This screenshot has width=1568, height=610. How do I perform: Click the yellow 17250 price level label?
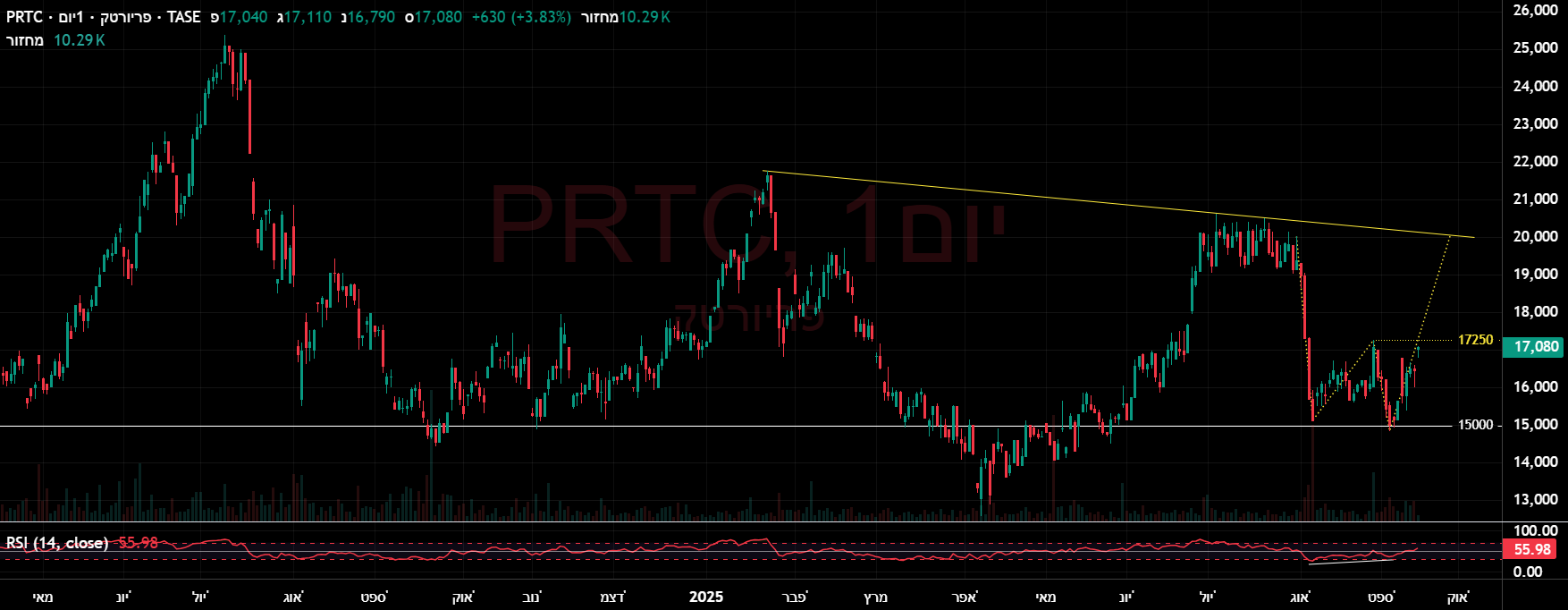[1475, 340]
